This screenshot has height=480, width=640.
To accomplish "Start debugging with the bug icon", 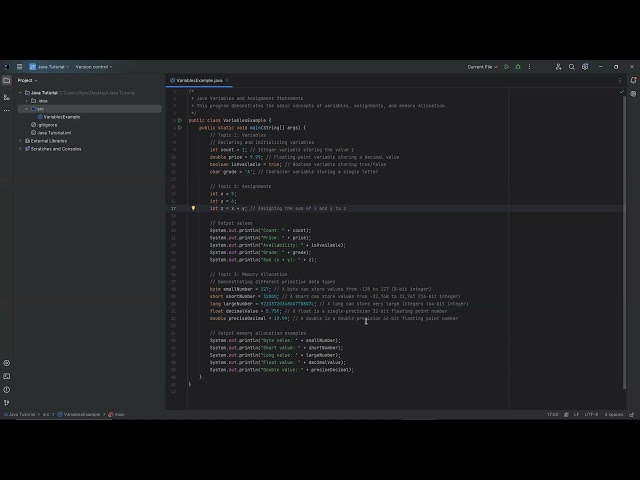I will tap(518, 67).
